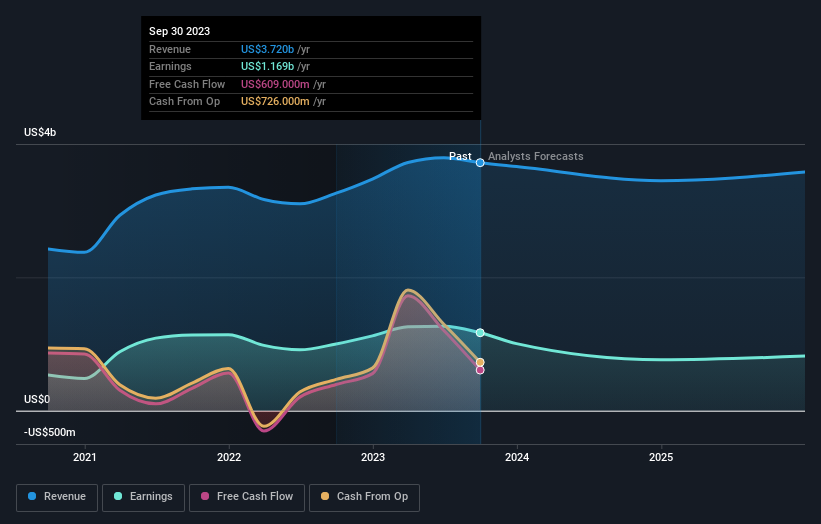Click the 'Past' label on chart
The width and height of the screenshot is (821, 524).
coord(460,156)
